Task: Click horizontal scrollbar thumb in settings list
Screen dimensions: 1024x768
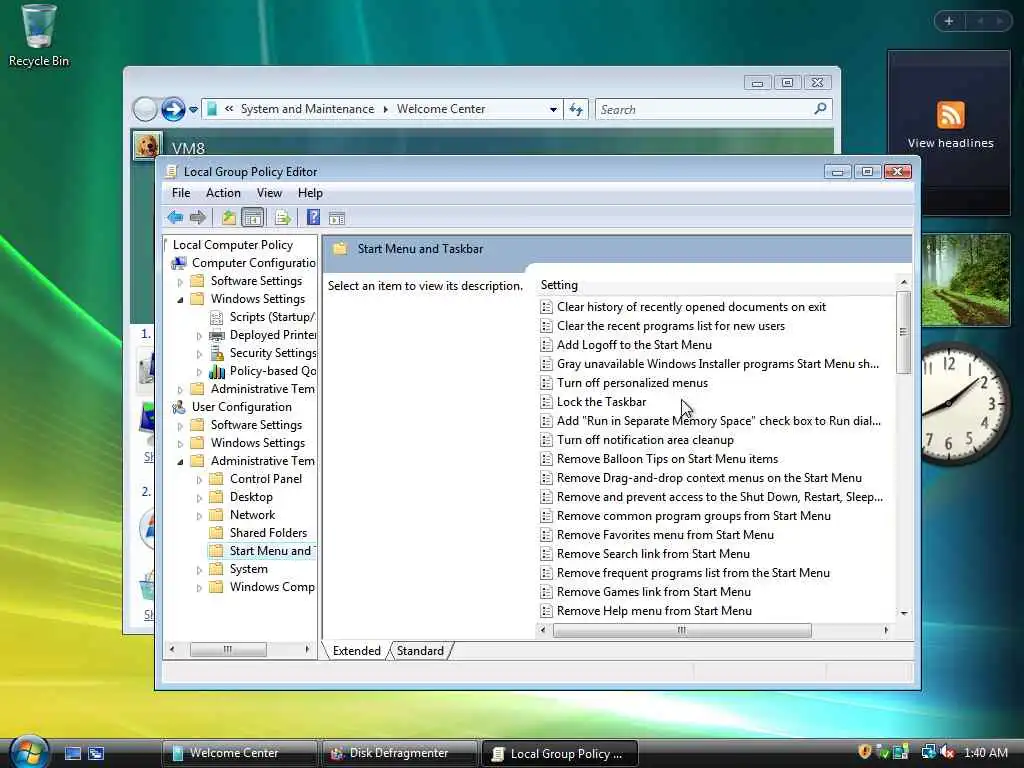Action: [682, 630]
